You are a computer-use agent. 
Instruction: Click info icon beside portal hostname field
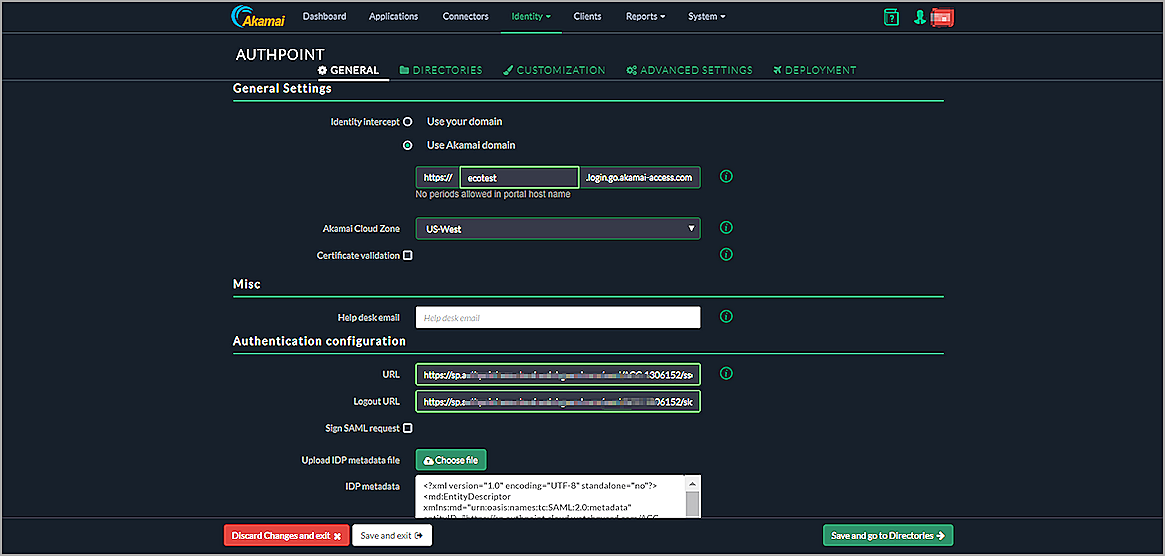[727, 177]
